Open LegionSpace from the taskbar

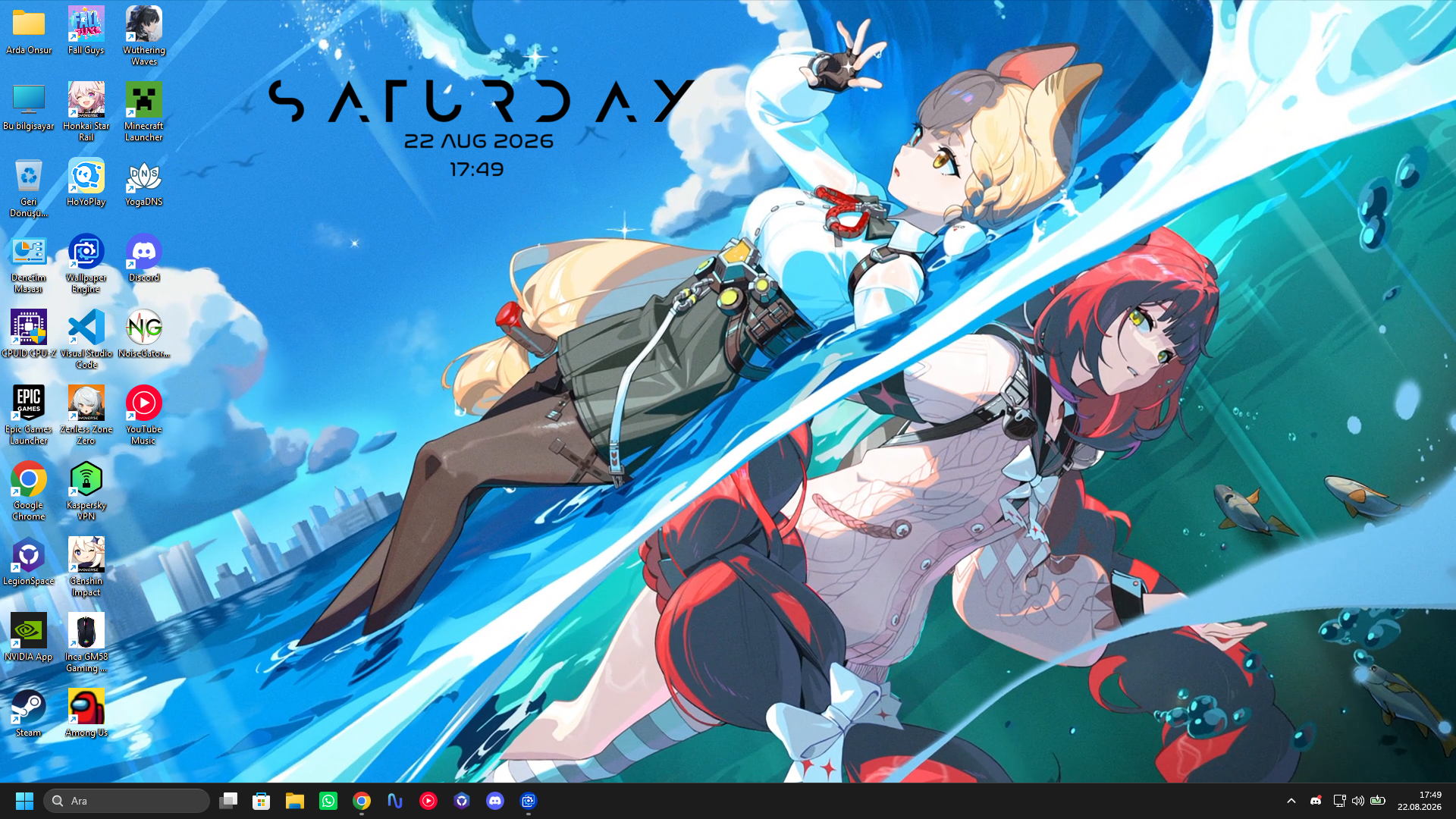(462, 801)
